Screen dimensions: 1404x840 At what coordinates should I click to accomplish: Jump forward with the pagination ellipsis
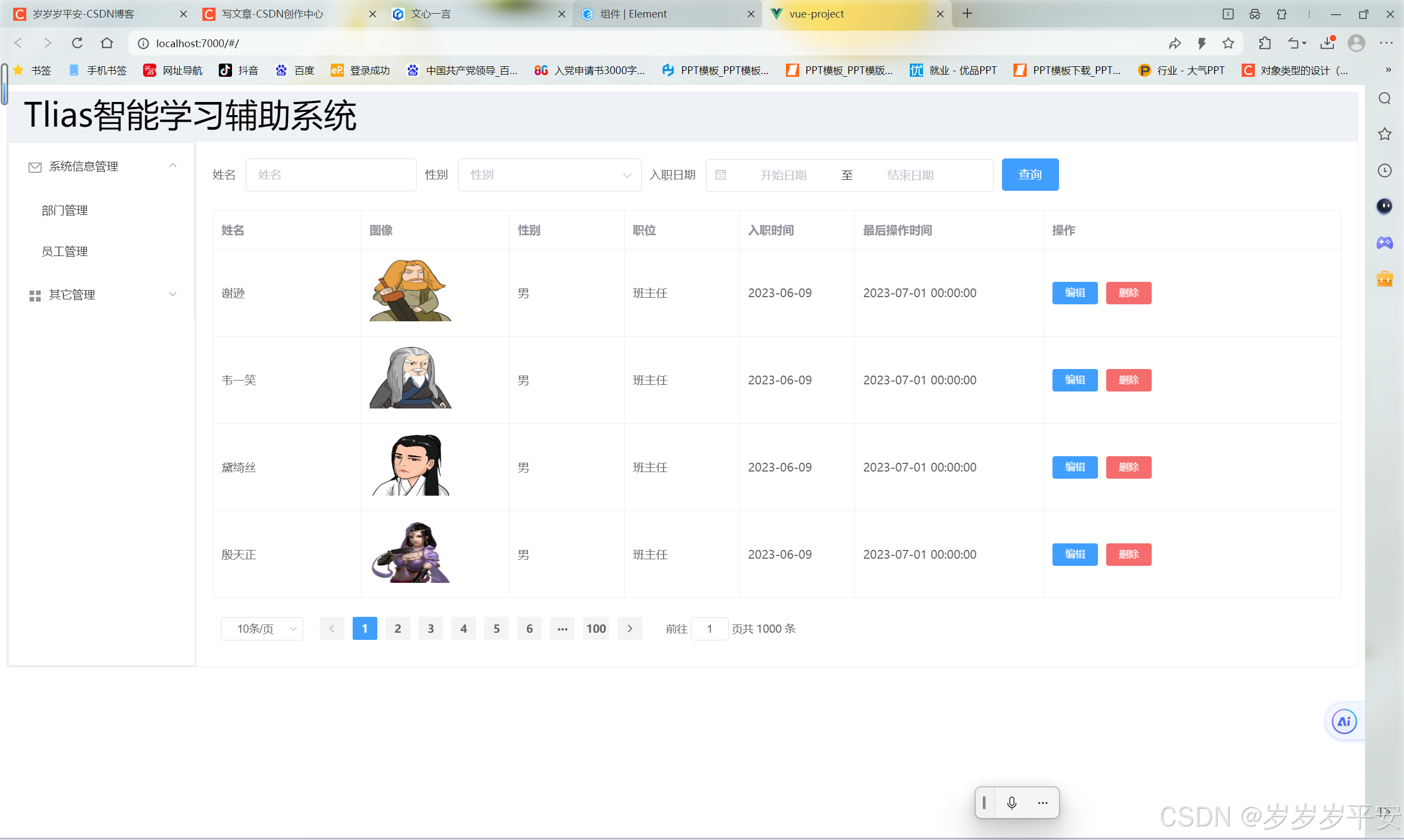coord(562,628)
